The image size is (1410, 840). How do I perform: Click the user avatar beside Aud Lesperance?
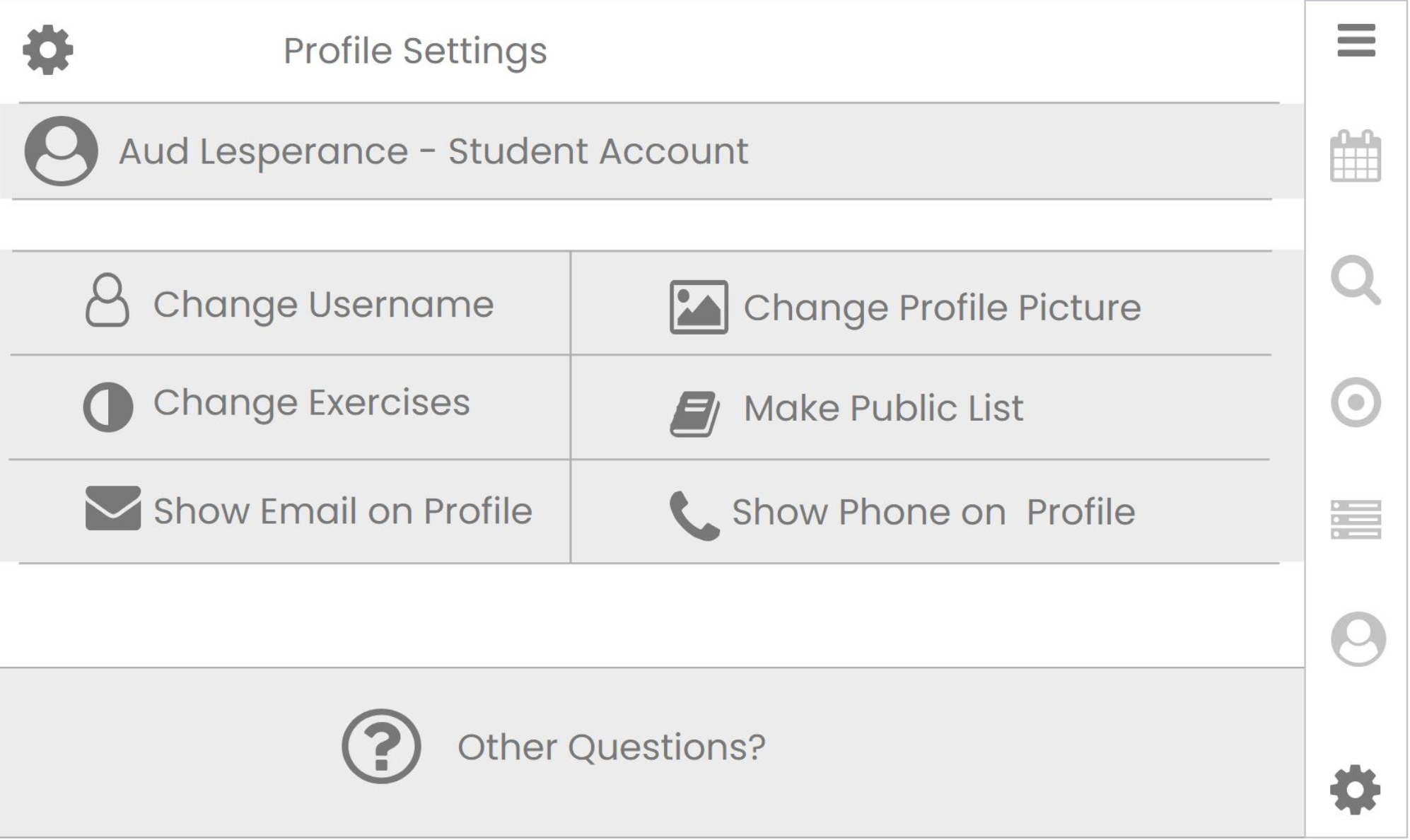coord(61,151)
